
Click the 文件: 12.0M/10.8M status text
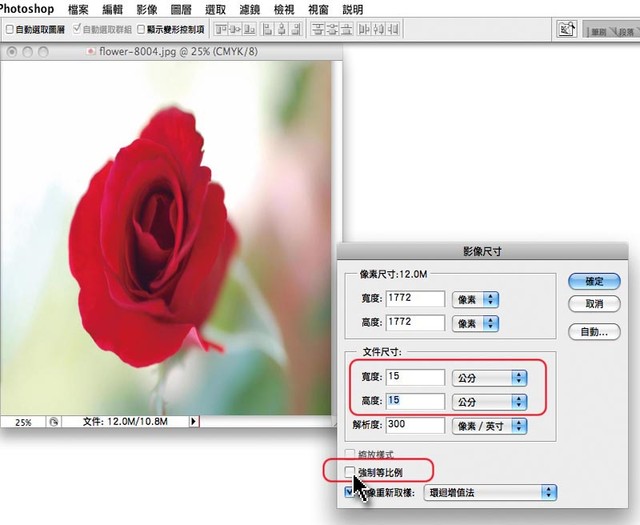(125, 422)
